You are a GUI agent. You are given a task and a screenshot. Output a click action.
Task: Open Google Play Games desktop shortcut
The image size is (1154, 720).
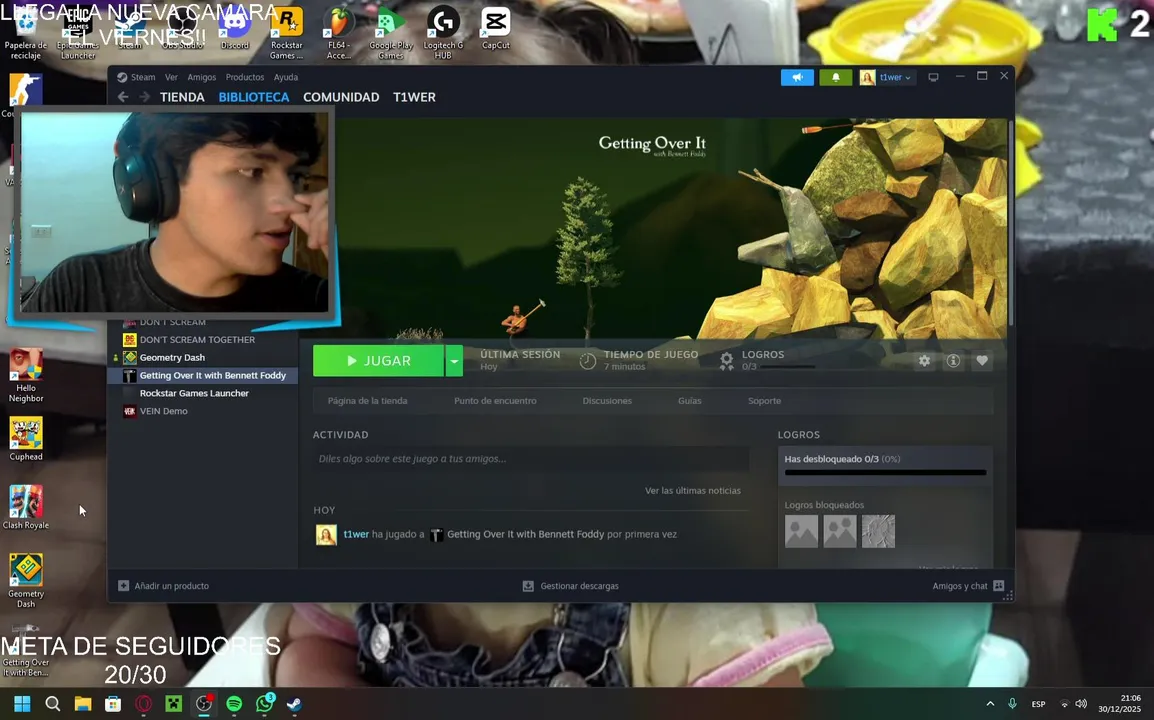391,33
